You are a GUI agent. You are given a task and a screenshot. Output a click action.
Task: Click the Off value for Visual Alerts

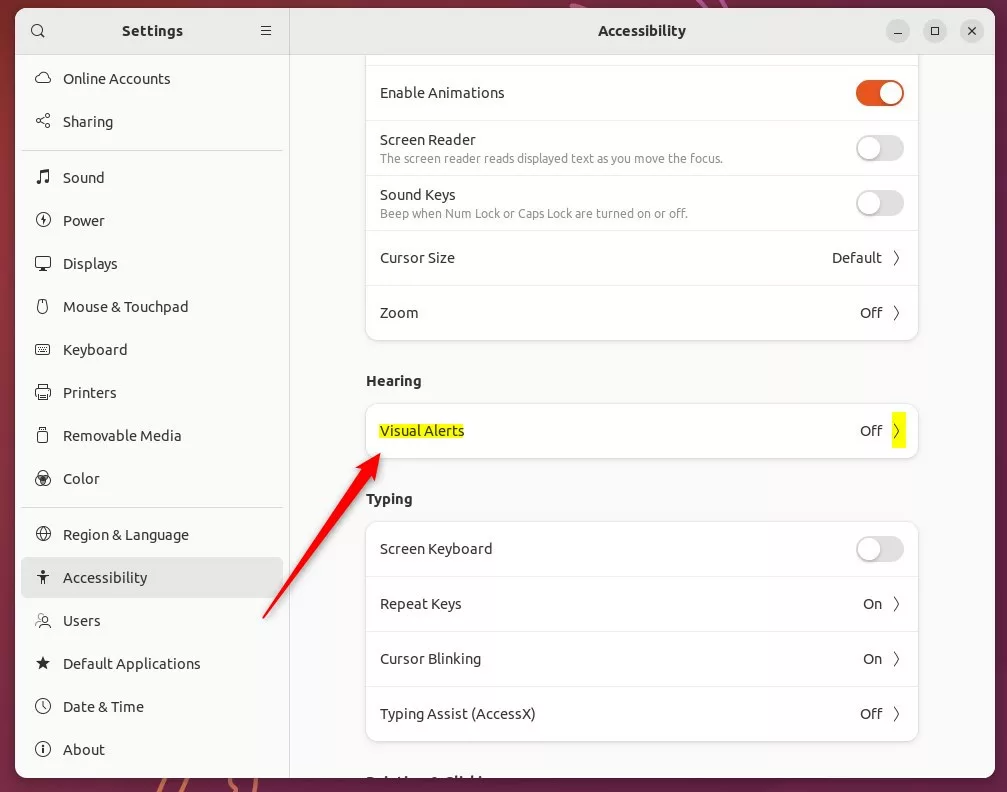pyautogui.click(x=871, y=430)
